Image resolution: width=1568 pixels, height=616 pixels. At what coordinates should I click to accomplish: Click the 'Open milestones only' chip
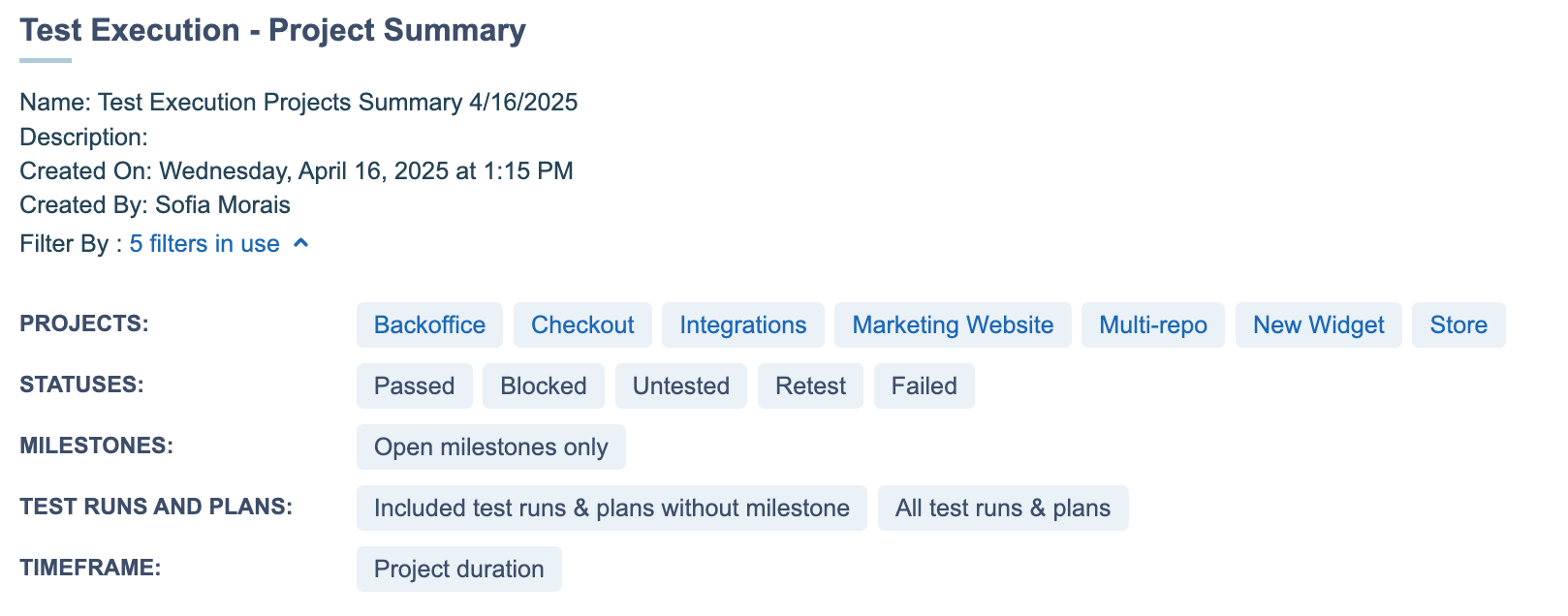coord(490,447)
